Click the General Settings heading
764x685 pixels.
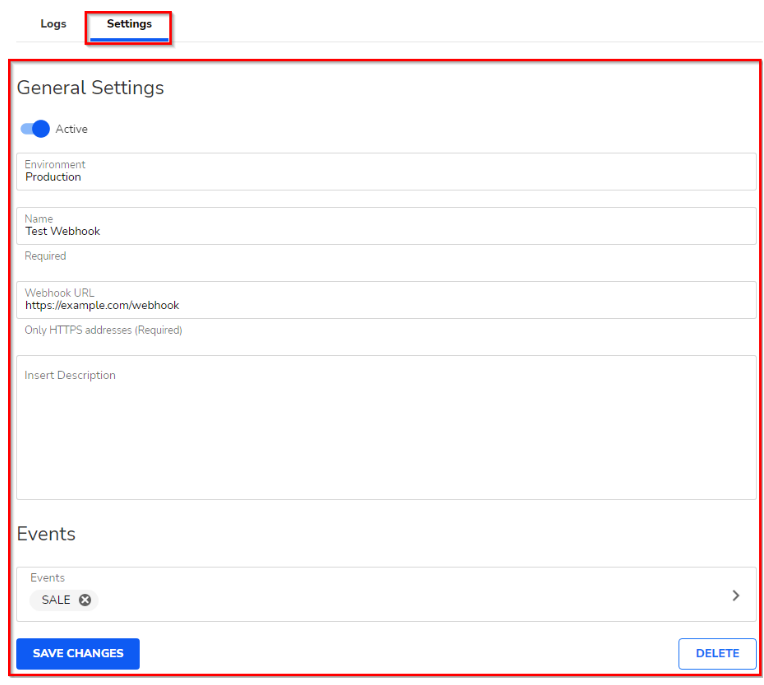click(x=90, y=88)
